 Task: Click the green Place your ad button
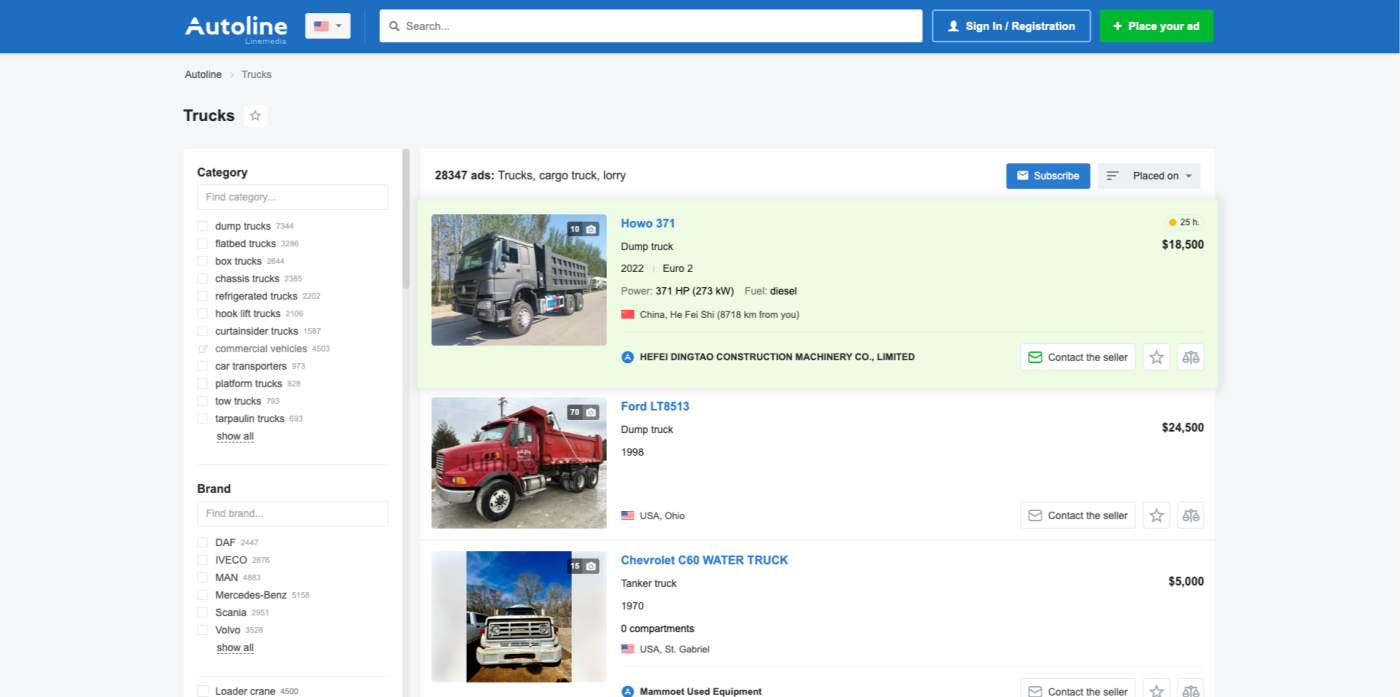pos(1156,26)
